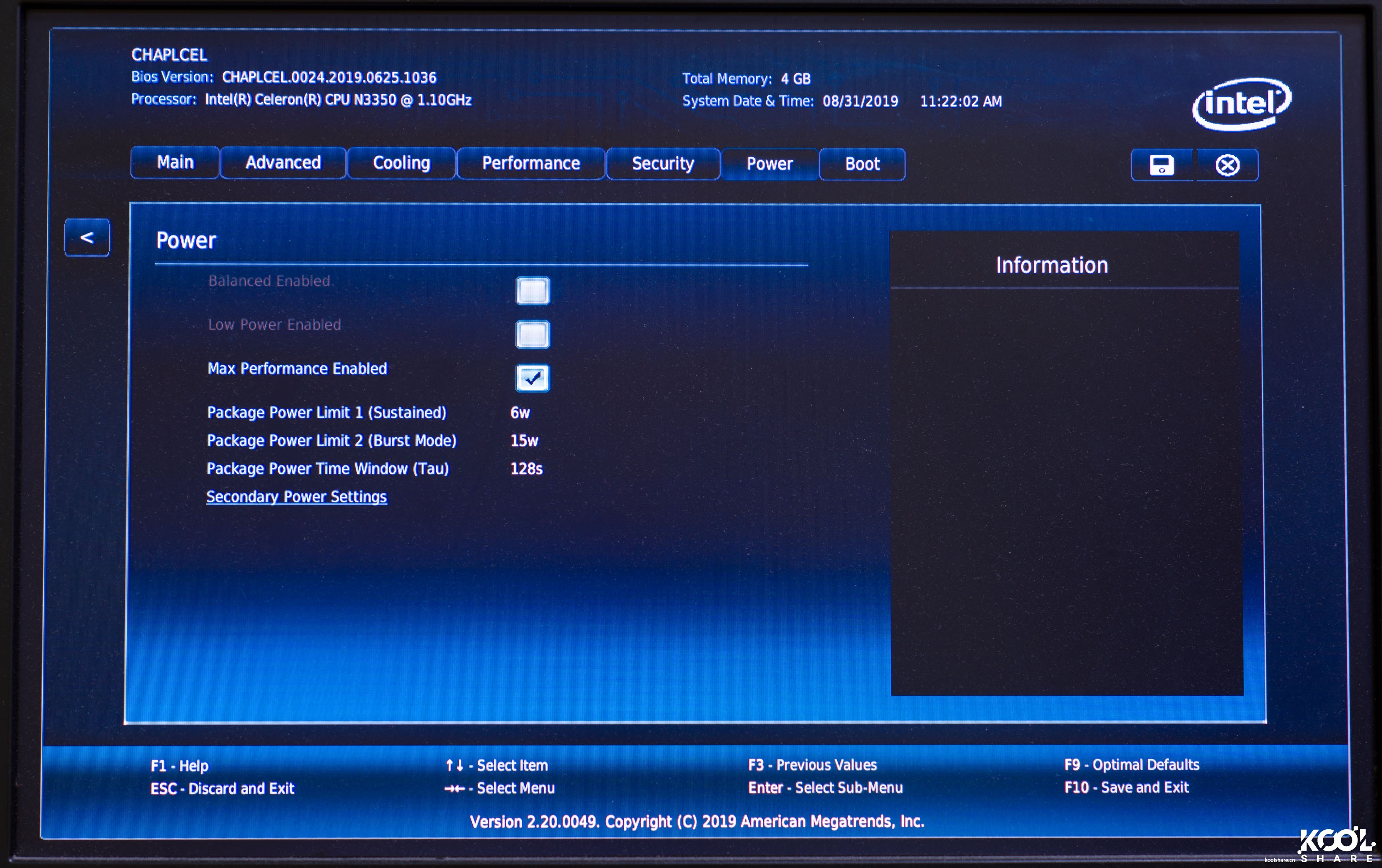
Task: Select the Power tab
Action: pyautogui.click(x=770, y=165)
